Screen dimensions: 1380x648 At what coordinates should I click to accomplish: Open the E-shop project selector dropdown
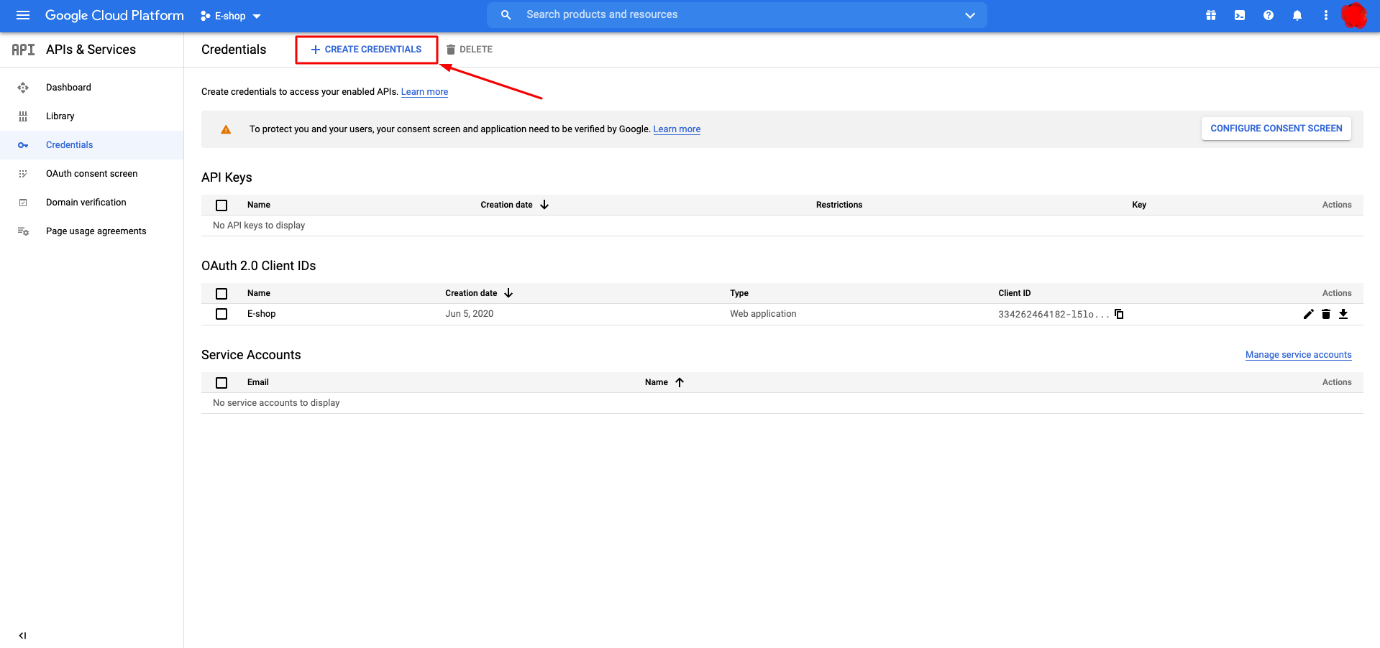coord(231,16)
